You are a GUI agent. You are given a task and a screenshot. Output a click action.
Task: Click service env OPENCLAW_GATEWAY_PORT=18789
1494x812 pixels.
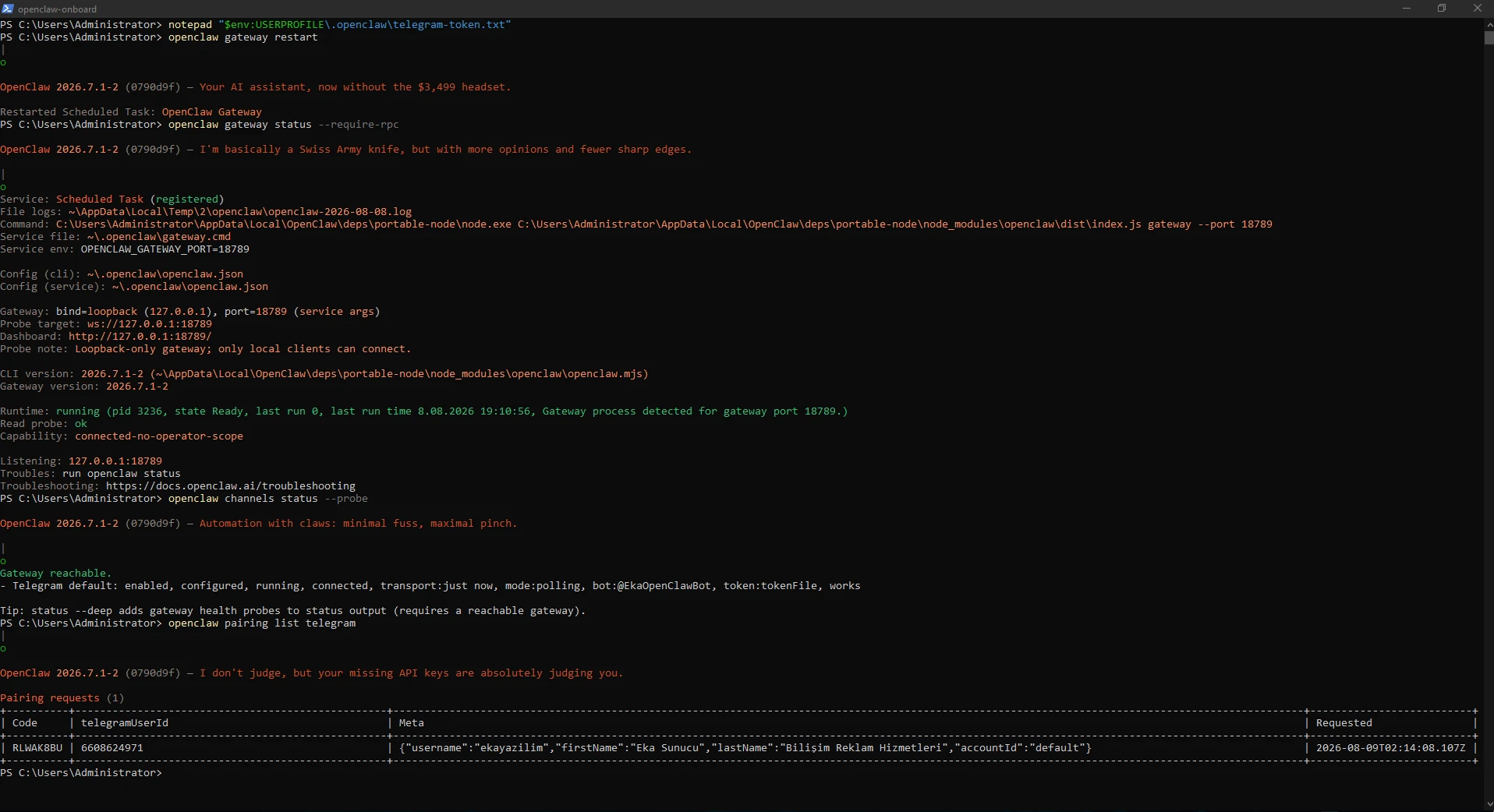tap(165, 249)
